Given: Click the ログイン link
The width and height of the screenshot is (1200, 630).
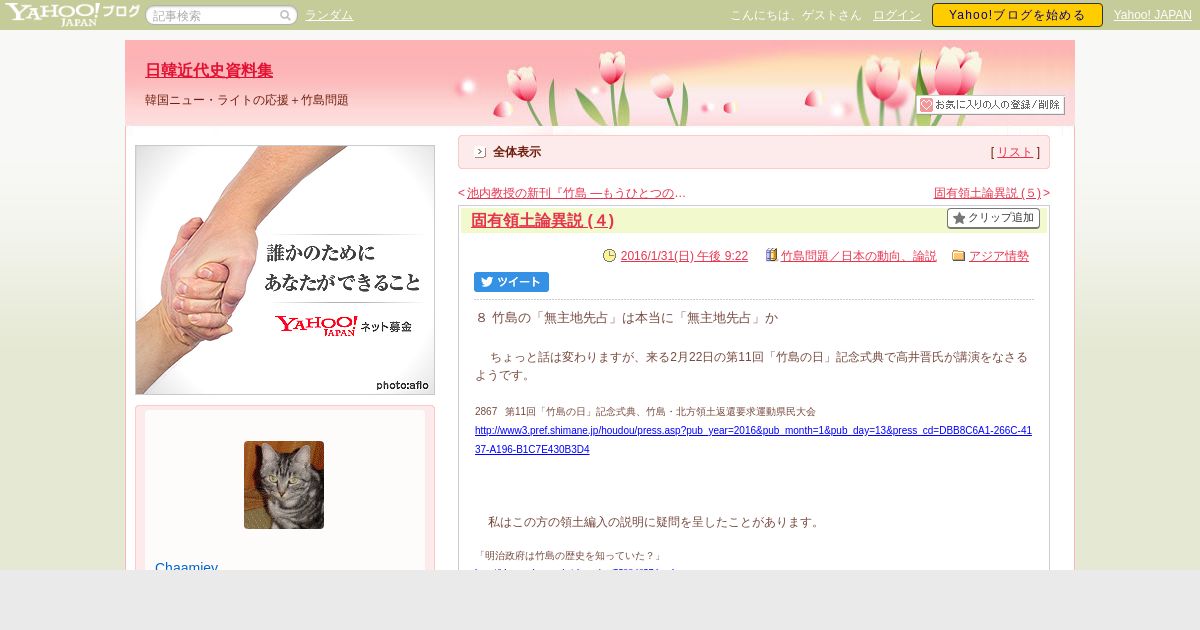Looking at the screenshot, I should point(897,15).
